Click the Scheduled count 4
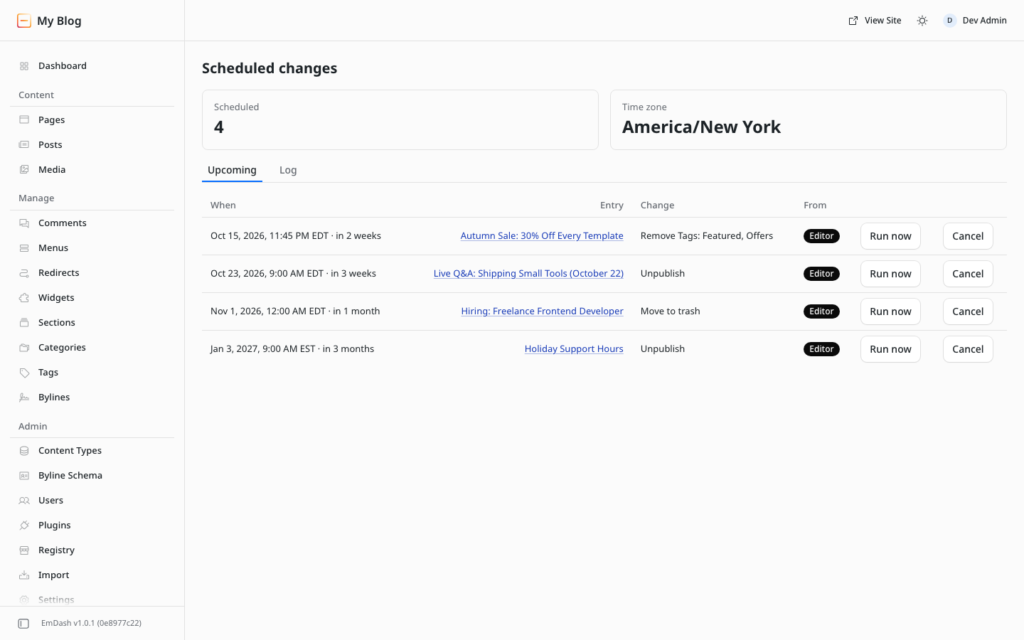Image resolution: width=1024 pixels, height=640 pixels. coord(219,127)
